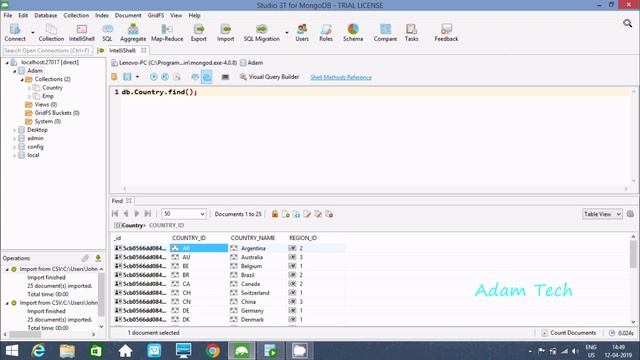The width and height of the screenshot is (640, 360).
Task: Click the Count Documents button
Action: click(568, 333)
